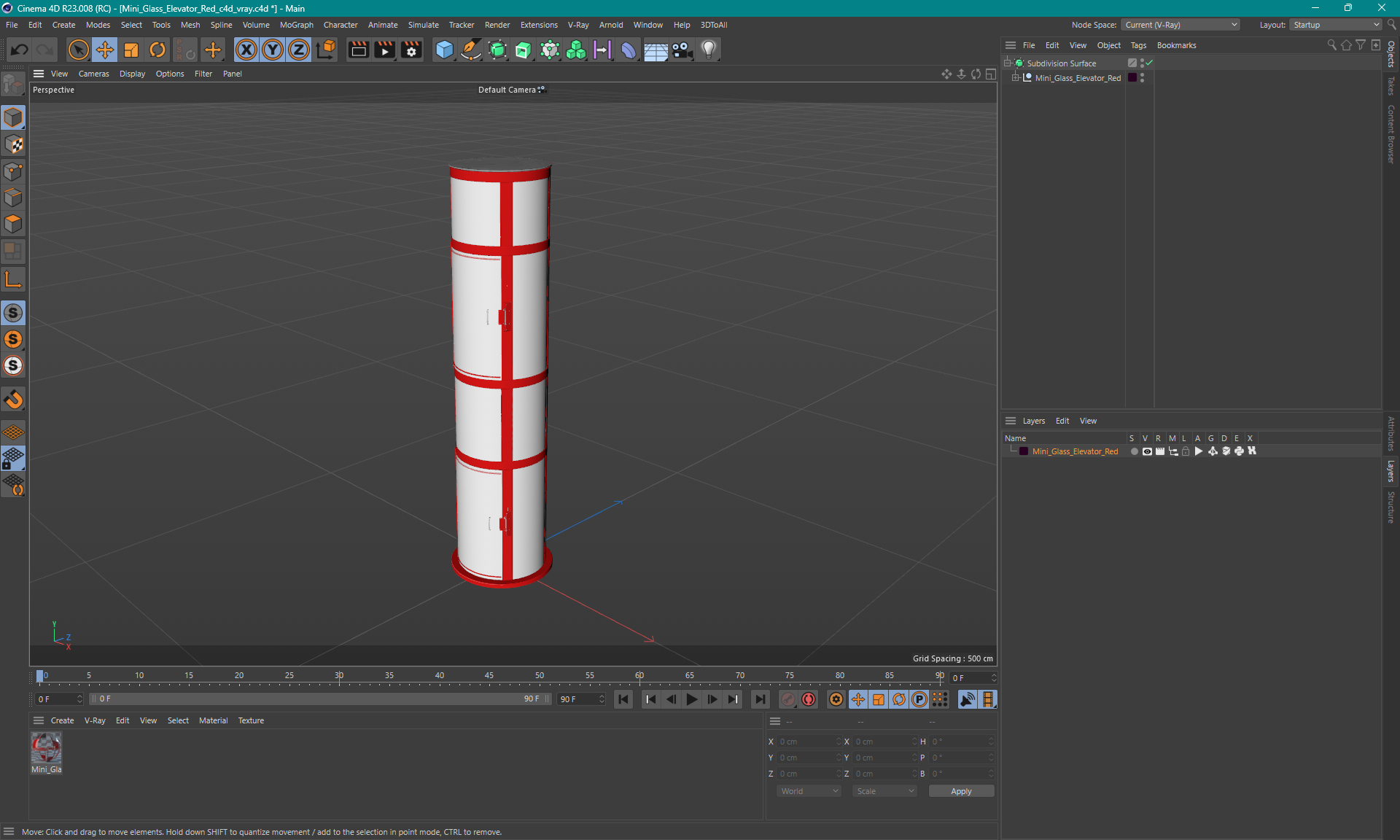
Task: Open the Node Space dropdown
Action: click(1180, 25)
